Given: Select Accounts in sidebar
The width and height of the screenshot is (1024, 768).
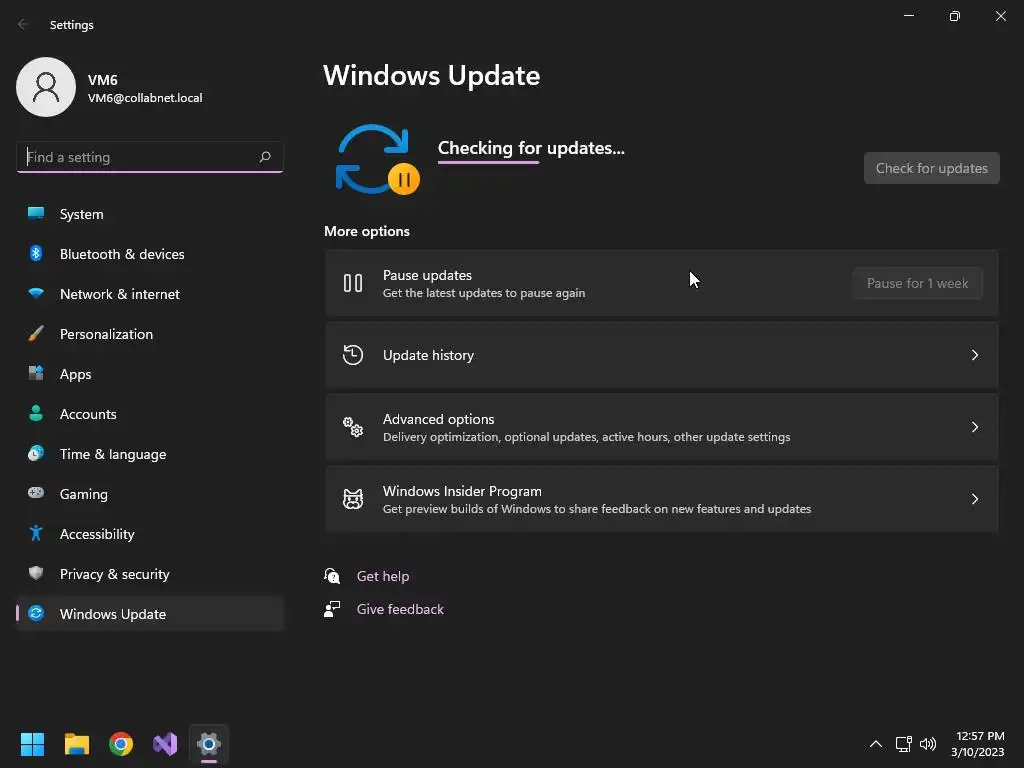Looking at the screenshot, I should click(x=150, y=413).
